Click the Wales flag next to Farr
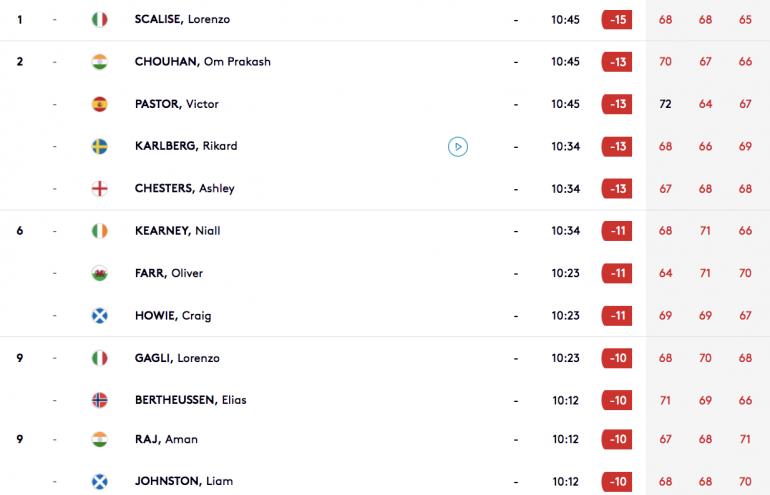This screenshot has height=495, width=770. click(x=100, y=273)
